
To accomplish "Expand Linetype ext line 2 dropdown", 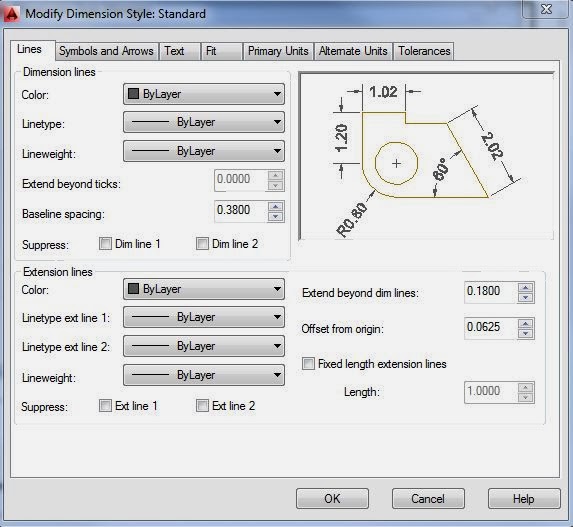I will [204, 346].
